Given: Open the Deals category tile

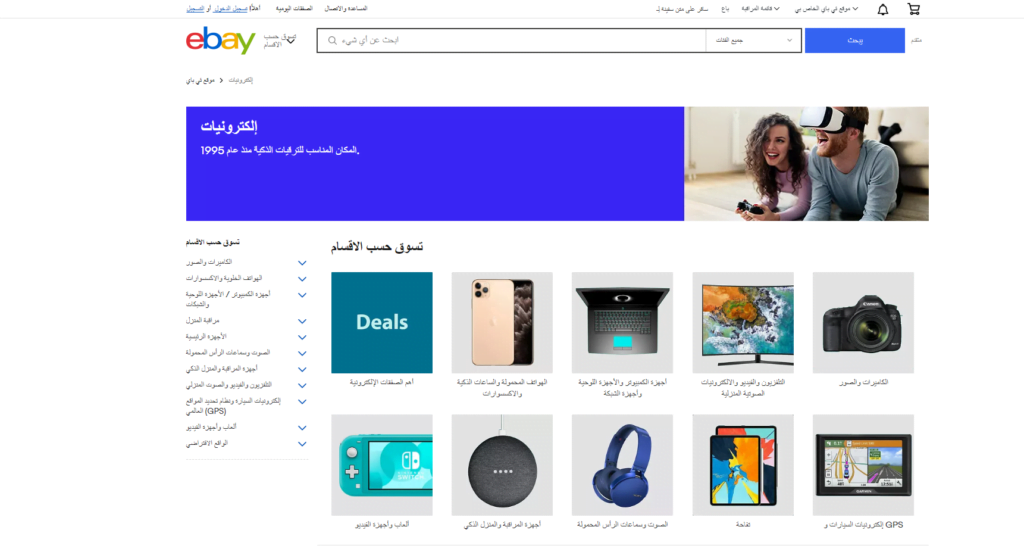Looking at the screenshot, I should tap(381, 323).
